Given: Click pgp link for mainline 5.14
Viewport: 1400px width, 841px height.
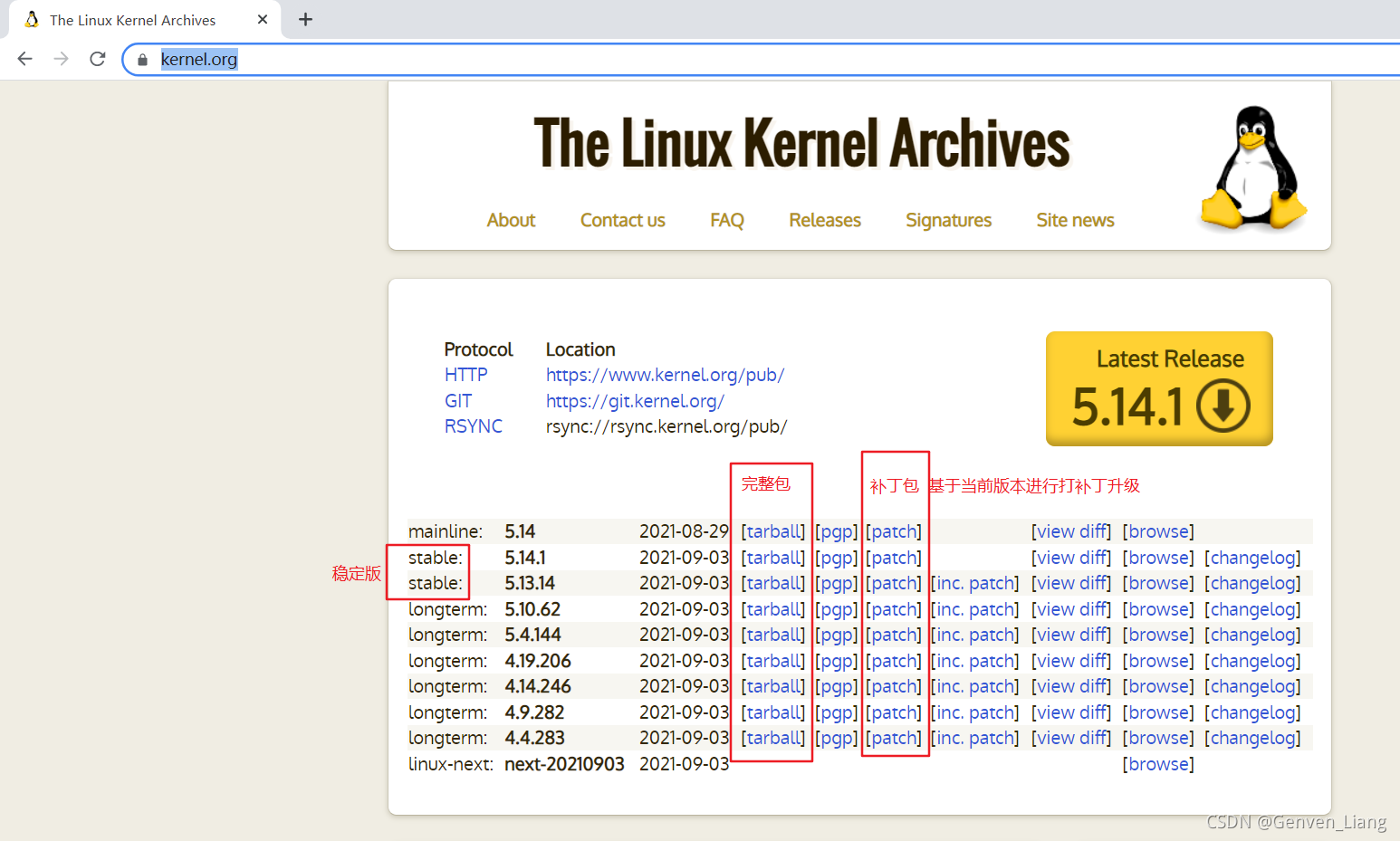Looking at the screenshot, I should (836, 531).
